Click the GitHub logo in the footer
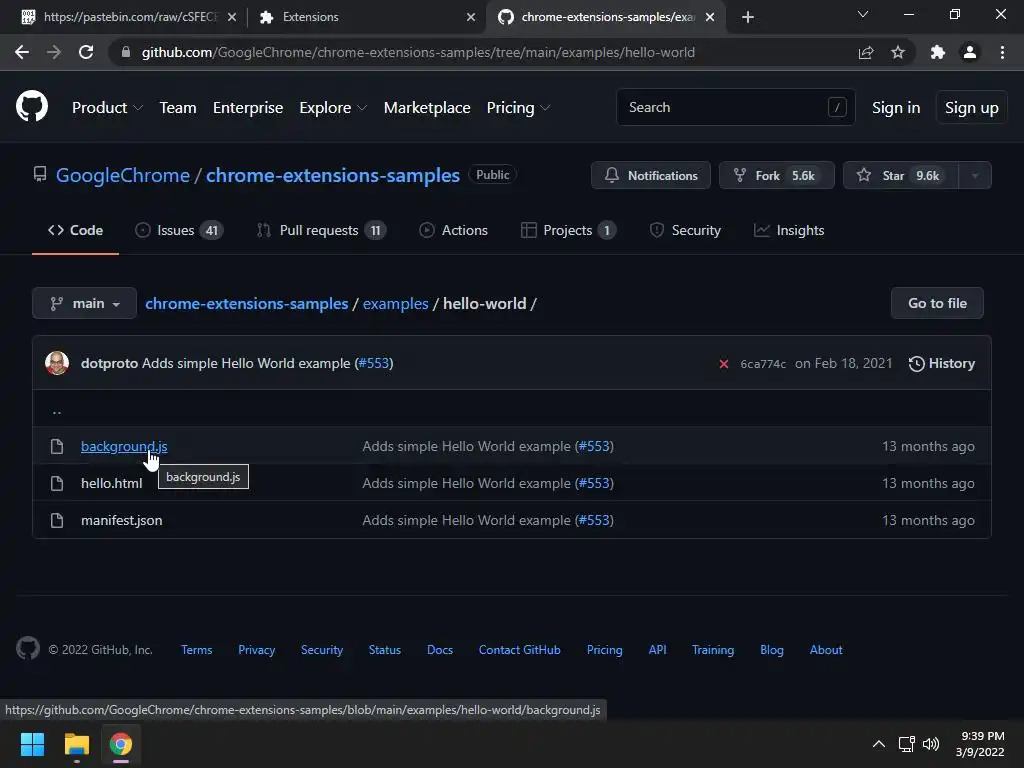 tap(27, 648)
